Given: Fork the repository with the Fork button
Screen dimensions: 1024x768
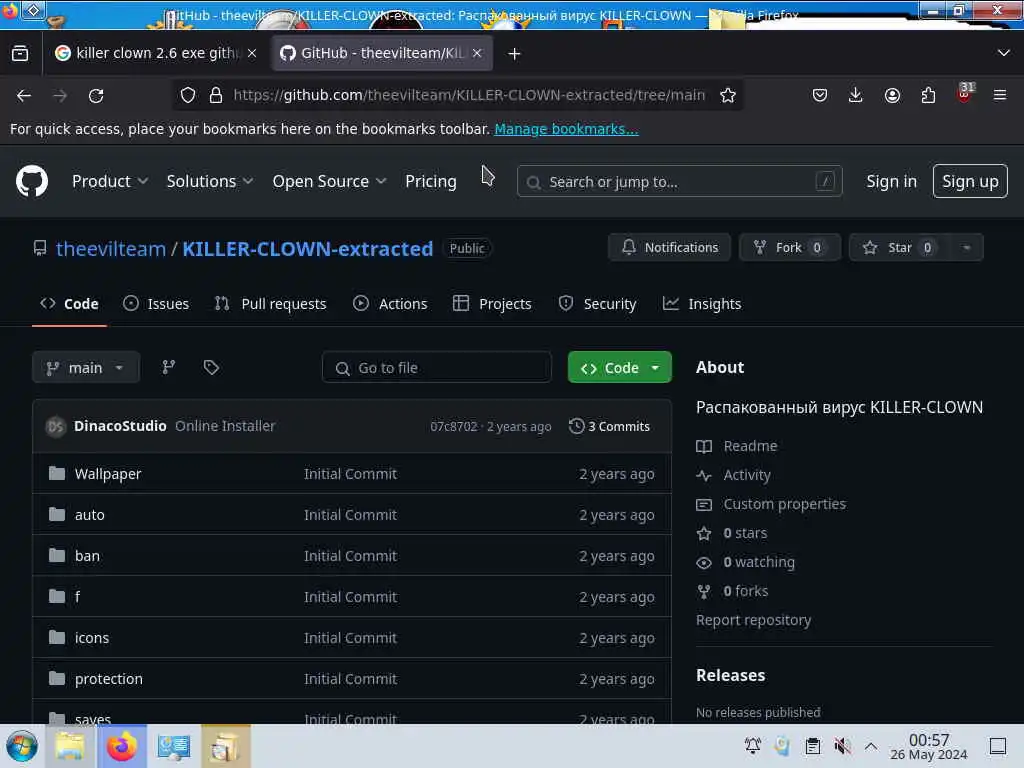Looking at the screenshot, I should click(x=790, y=248).
